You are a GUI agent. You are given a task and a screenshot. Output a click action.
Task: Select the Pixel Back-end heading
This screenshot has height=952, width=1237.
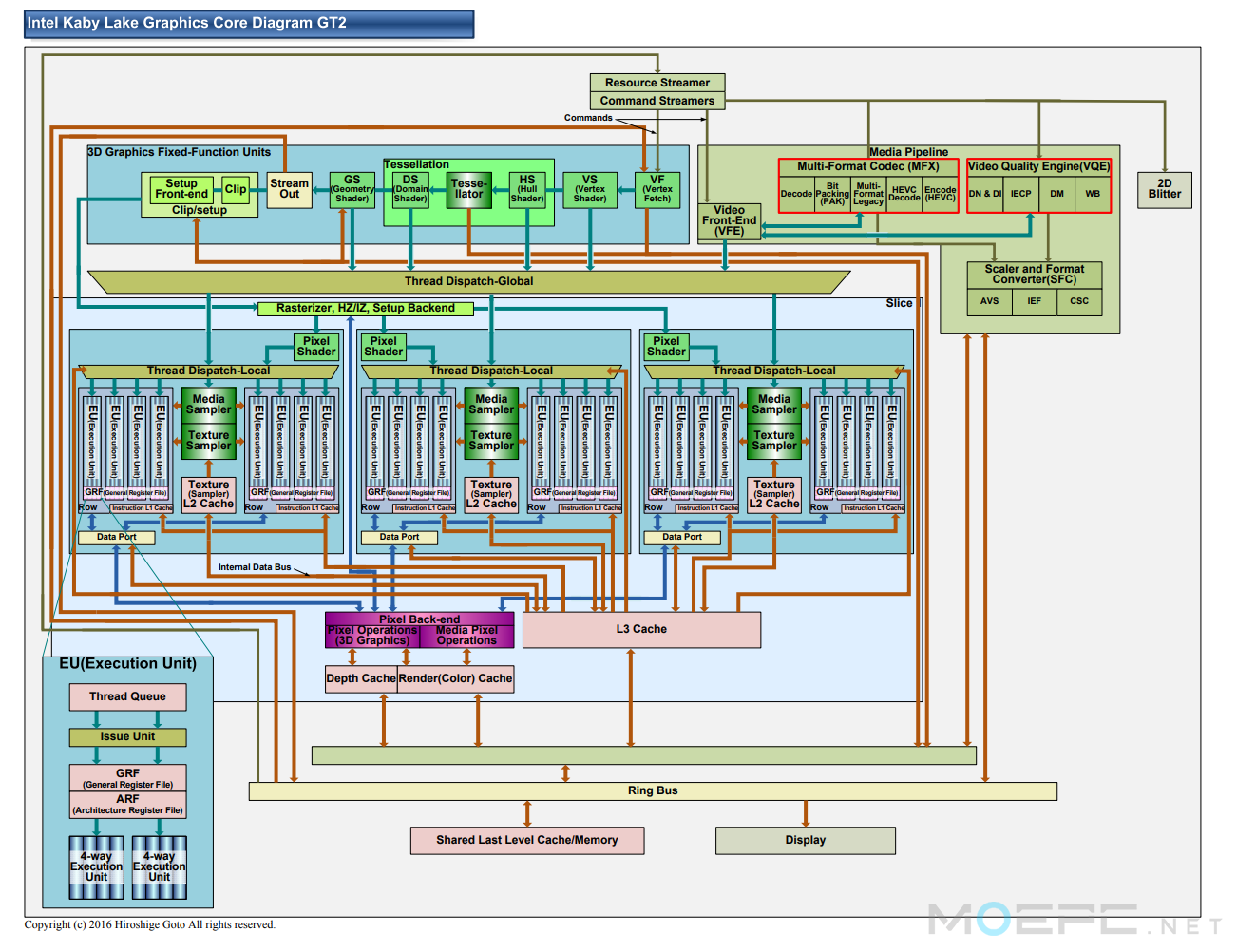pos(420,619)
